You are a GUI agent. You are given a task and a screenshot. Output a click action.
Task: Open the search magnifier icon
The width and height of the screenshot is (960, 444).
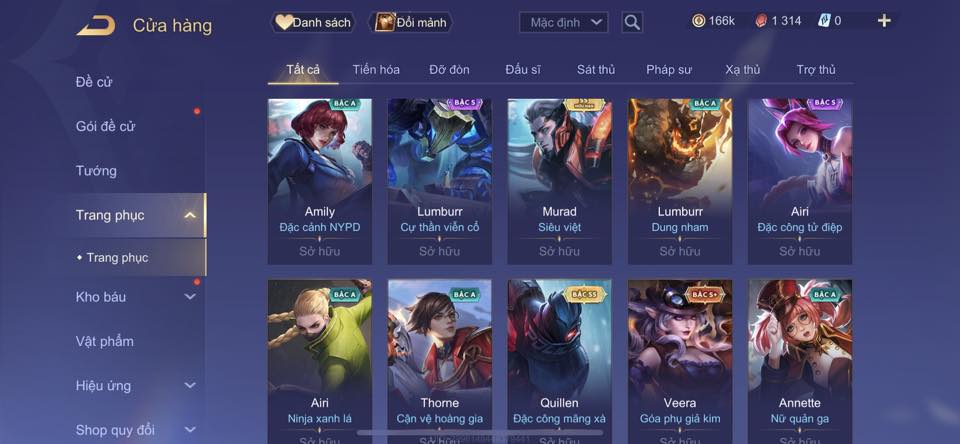point(632,23)
